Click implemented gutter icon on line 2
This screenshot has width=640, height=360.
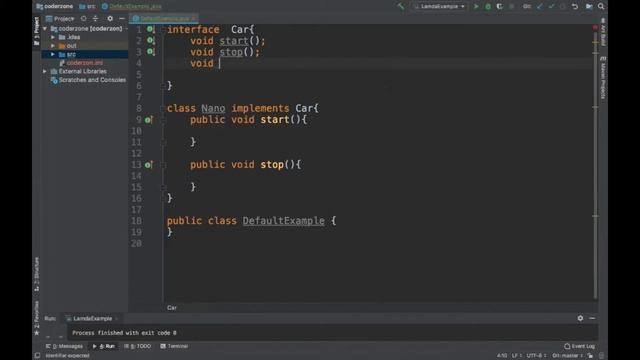pyautogui.click(x=151, y=40)
